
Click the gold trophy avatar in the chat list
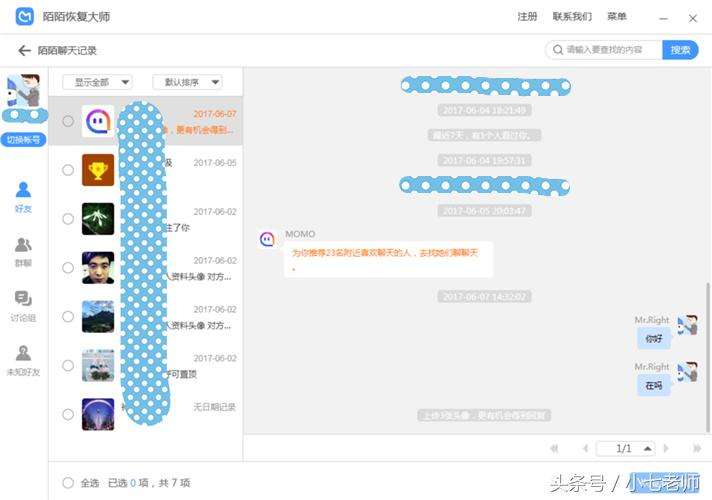click(98, 170)
